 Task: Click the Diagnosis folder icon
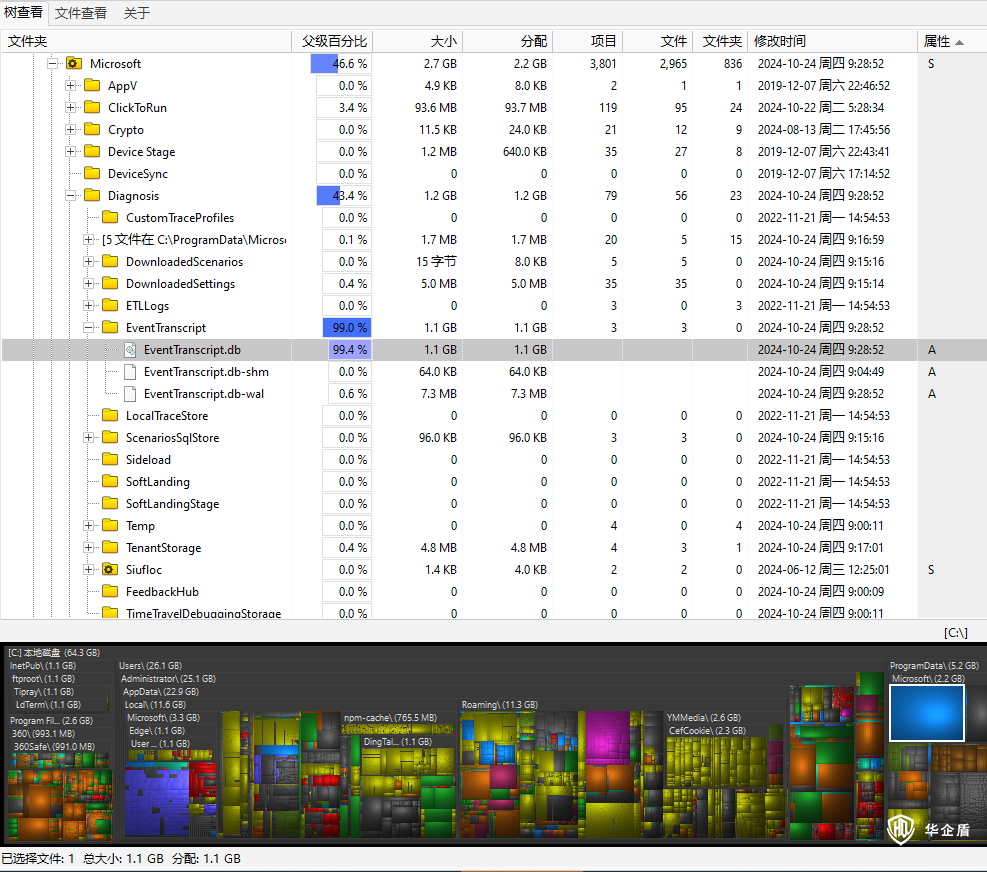point(92,196)
